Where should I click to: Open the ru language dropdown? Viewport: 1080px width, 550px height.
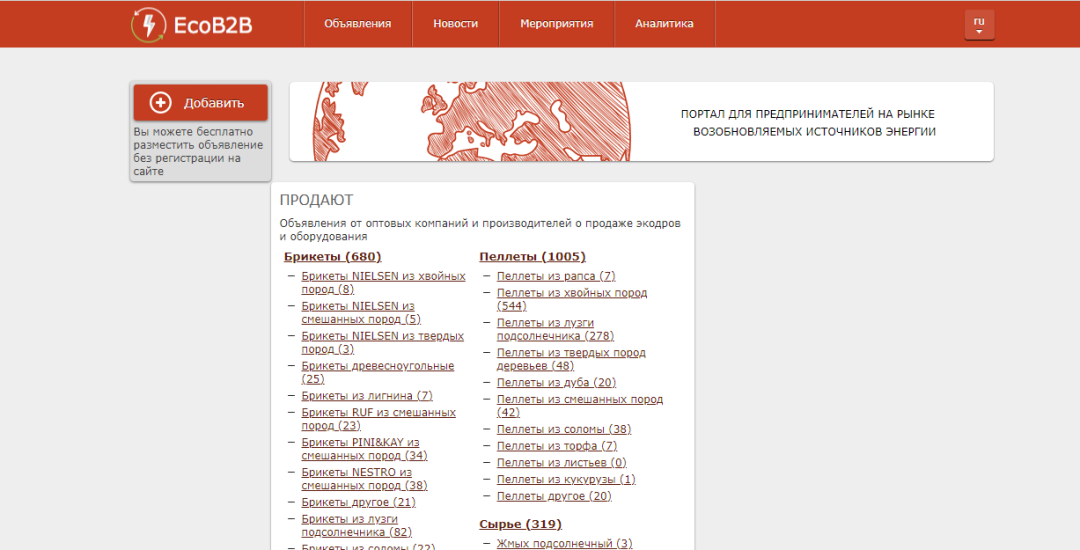pos(979,25)
